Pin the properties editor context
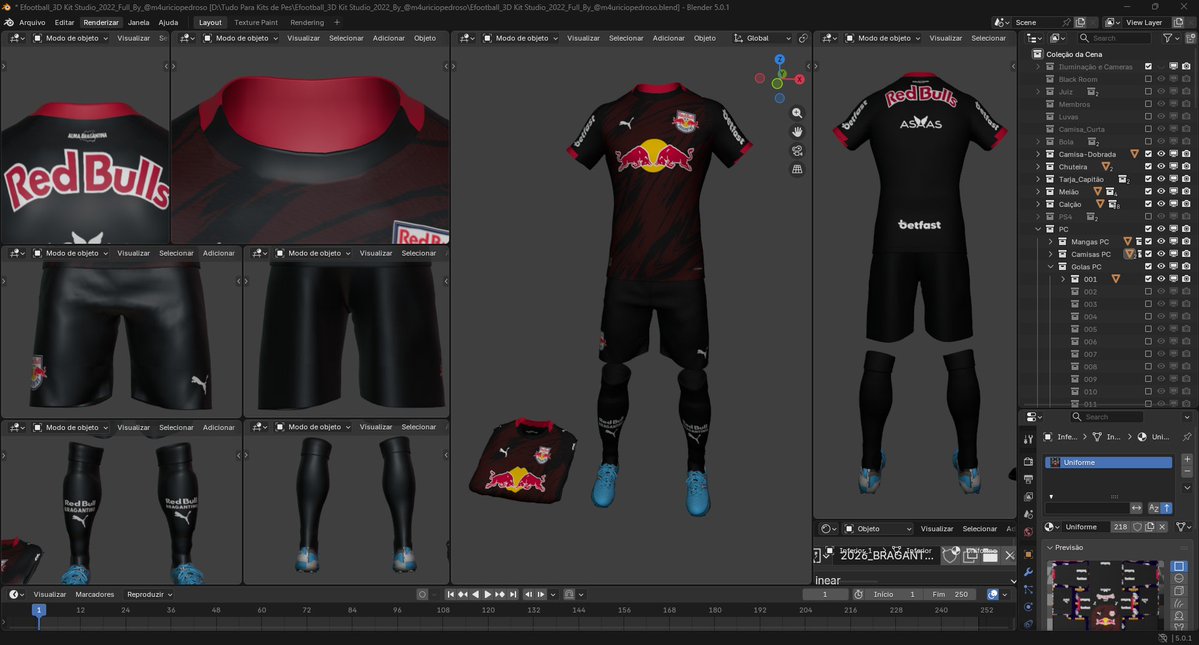This screenshot has width=1199, height=645. pos(1187,436)
